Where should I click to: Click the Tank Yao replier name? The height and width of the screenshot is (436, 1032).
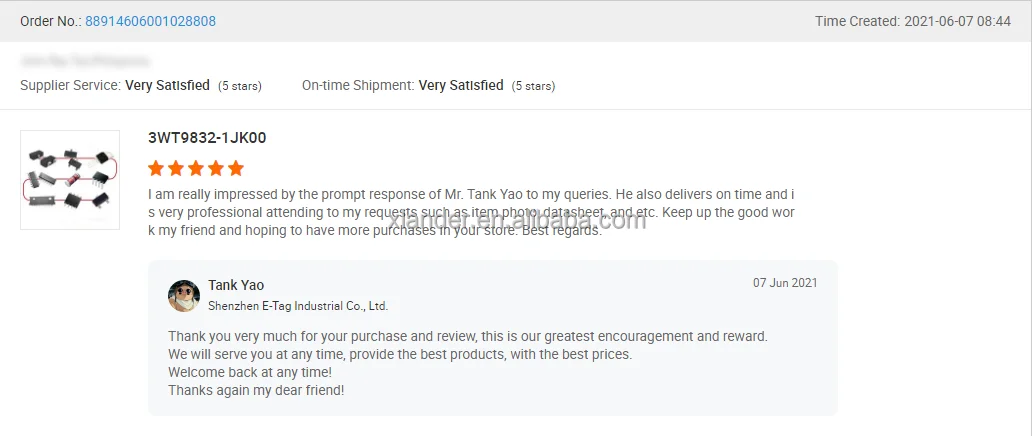point(236,285)
